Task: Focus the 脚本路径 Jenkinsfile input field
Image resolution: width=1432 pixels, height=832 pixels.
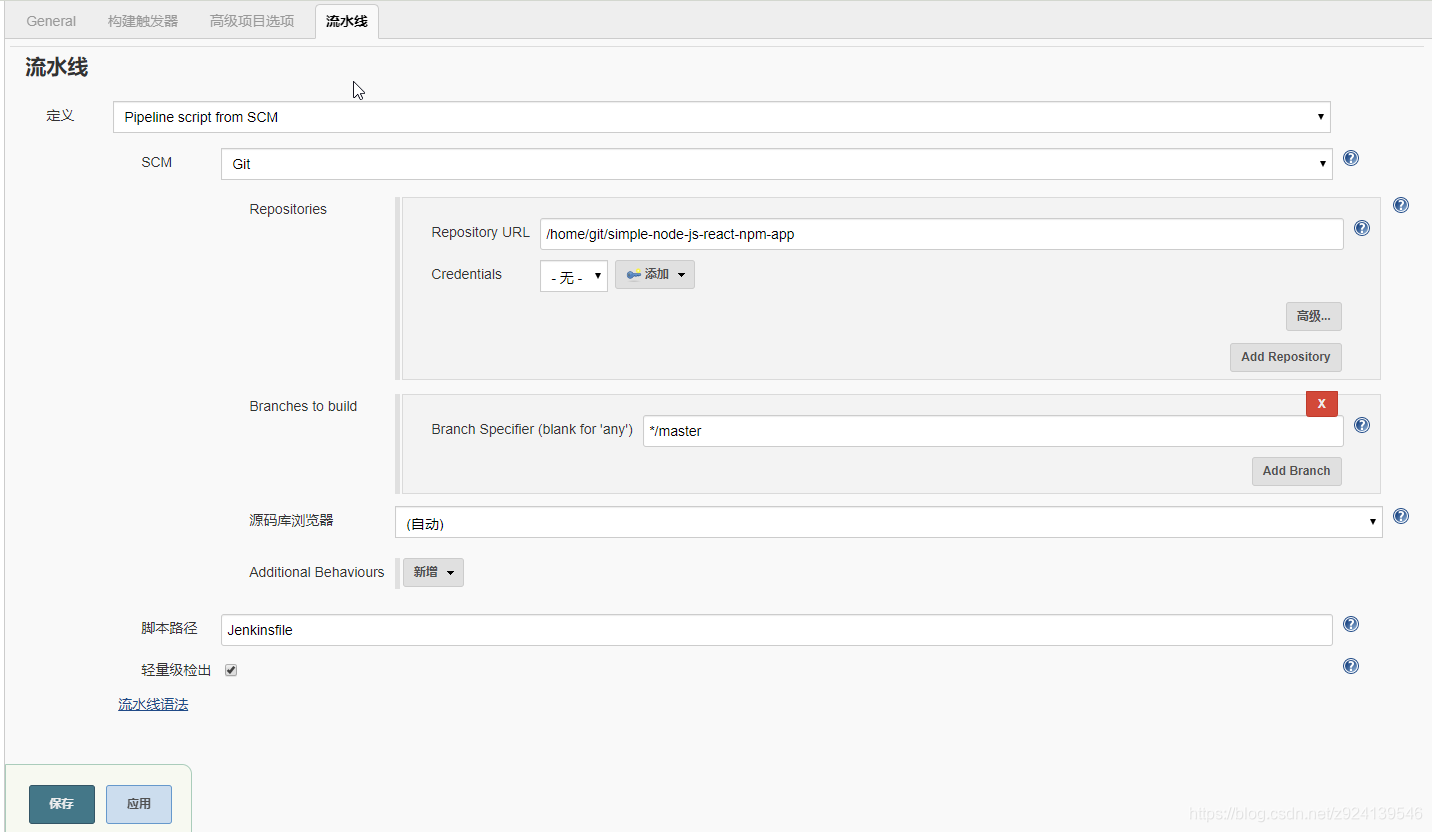Action: 777,630
